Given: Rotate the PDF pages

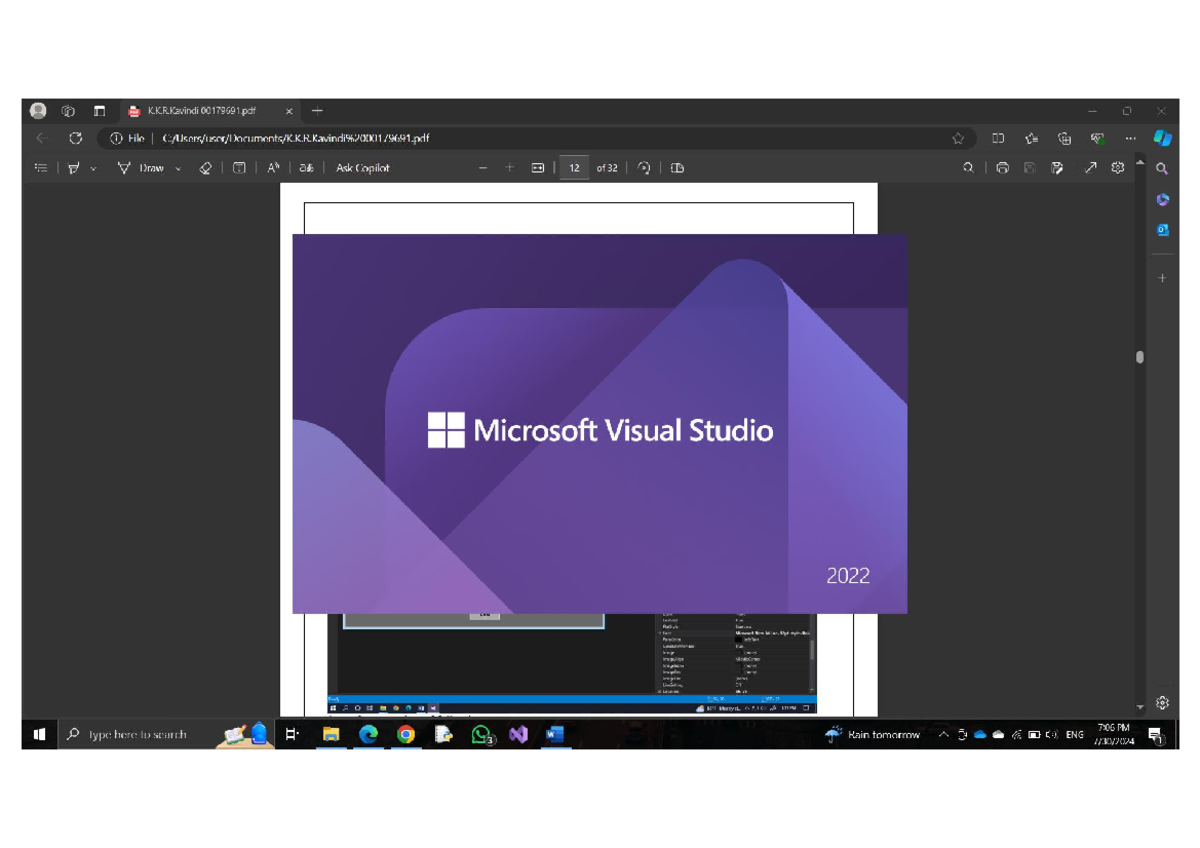Looking at the screenshot, I should click(x=644, y=168).
